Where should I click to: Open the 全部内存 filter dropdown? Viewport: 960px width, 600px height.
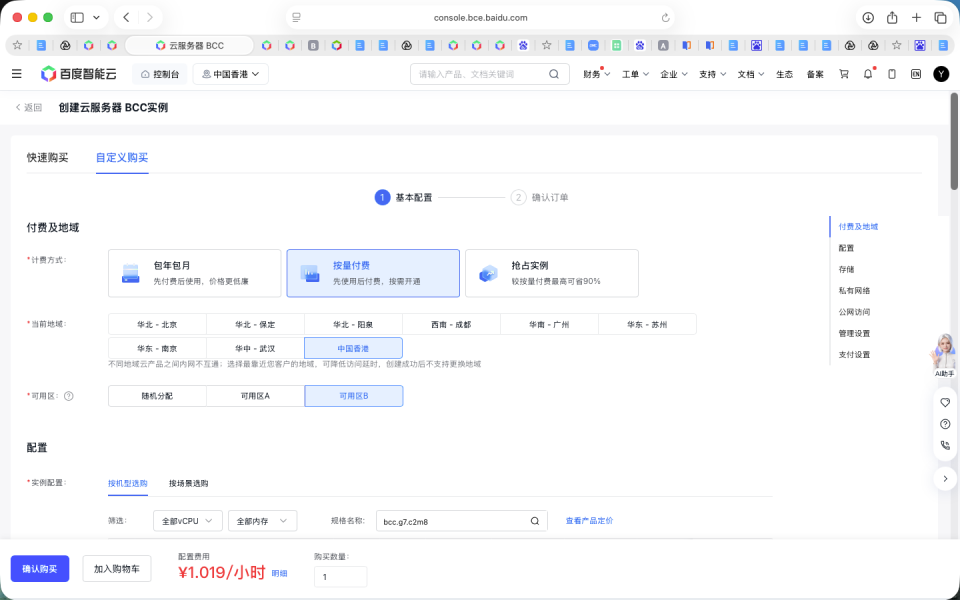262,521
